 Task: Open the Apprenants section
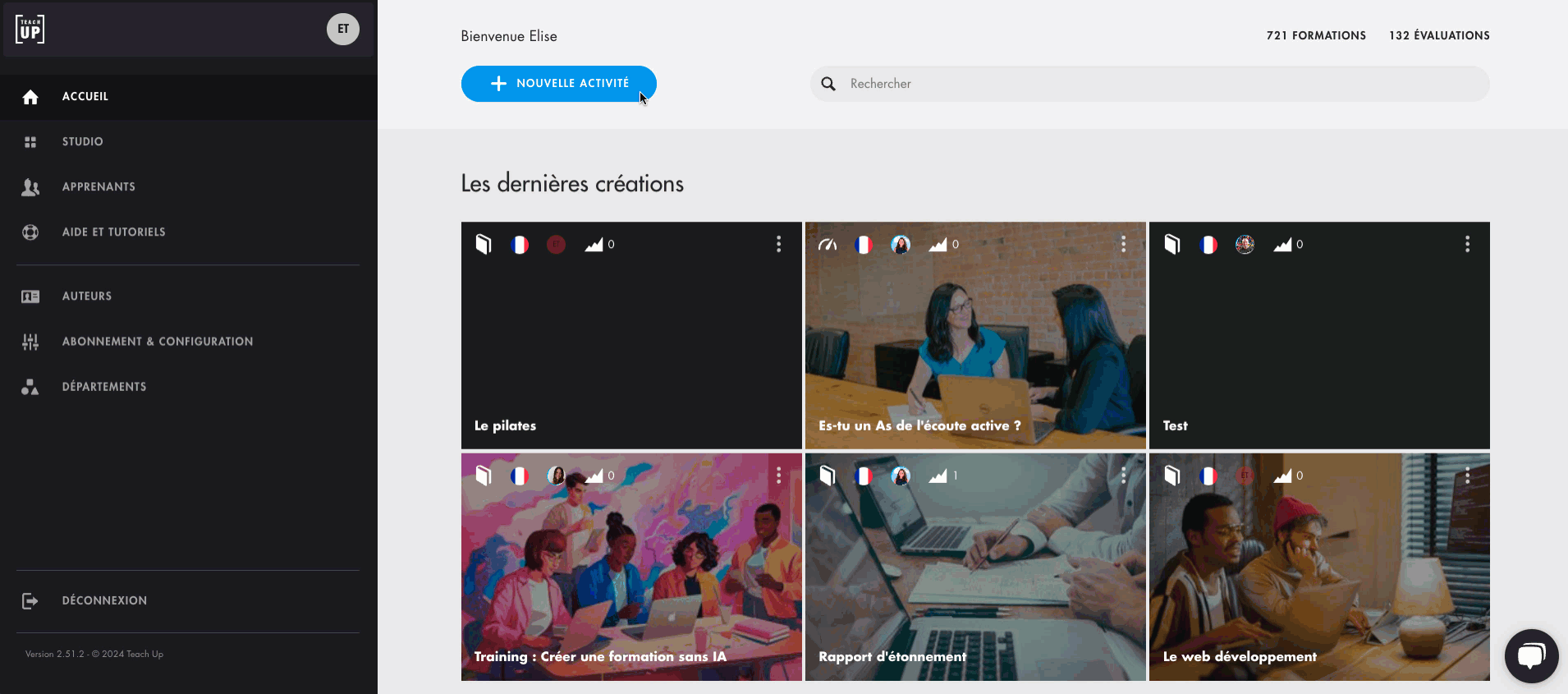coord(99,186)
